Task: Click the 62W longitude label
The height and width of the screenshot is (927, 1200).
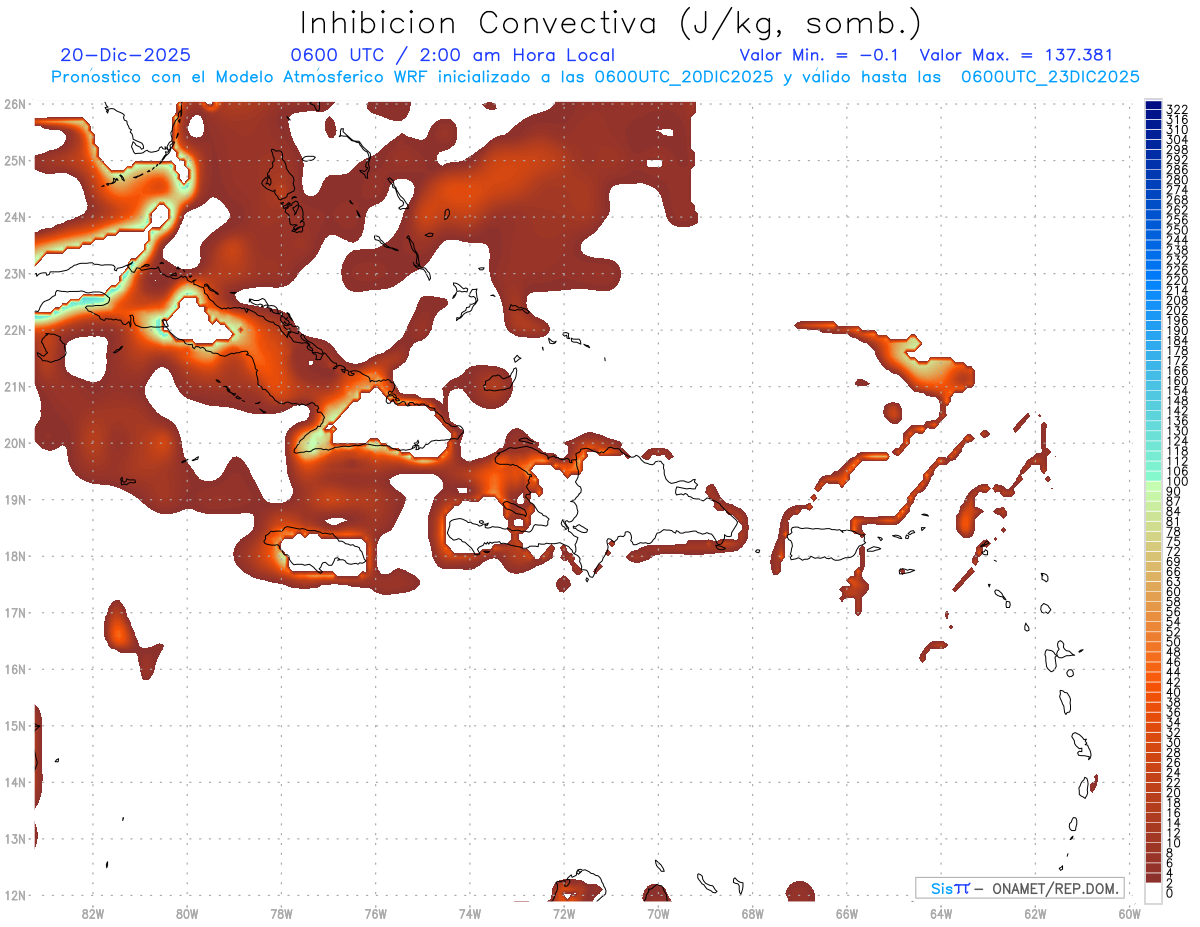Action: coord(1036,913)
